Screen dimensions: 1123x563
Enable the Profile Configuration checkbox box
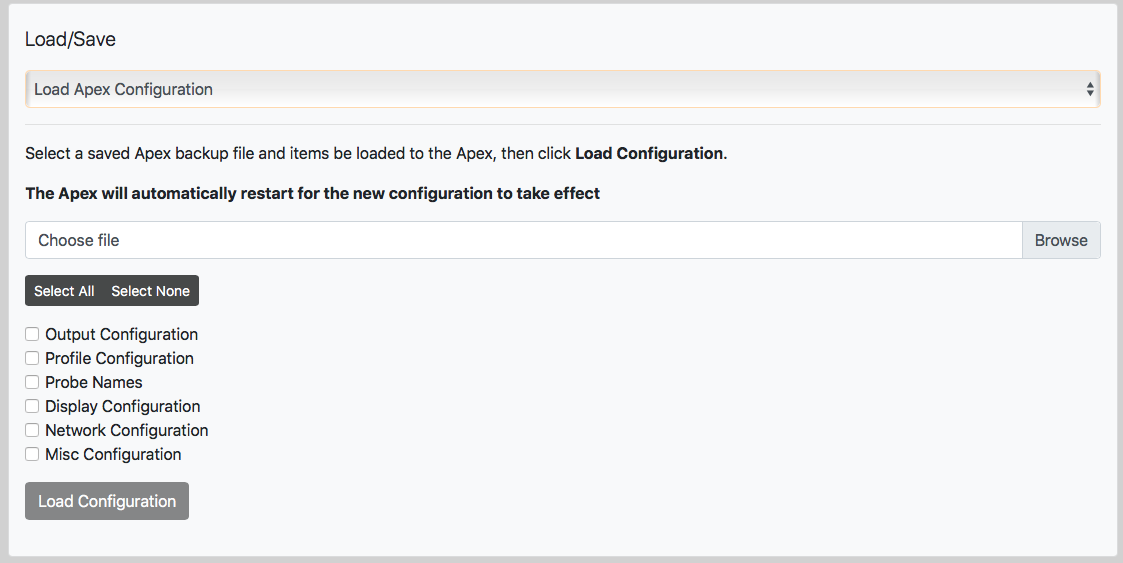(x=32, y=358)
